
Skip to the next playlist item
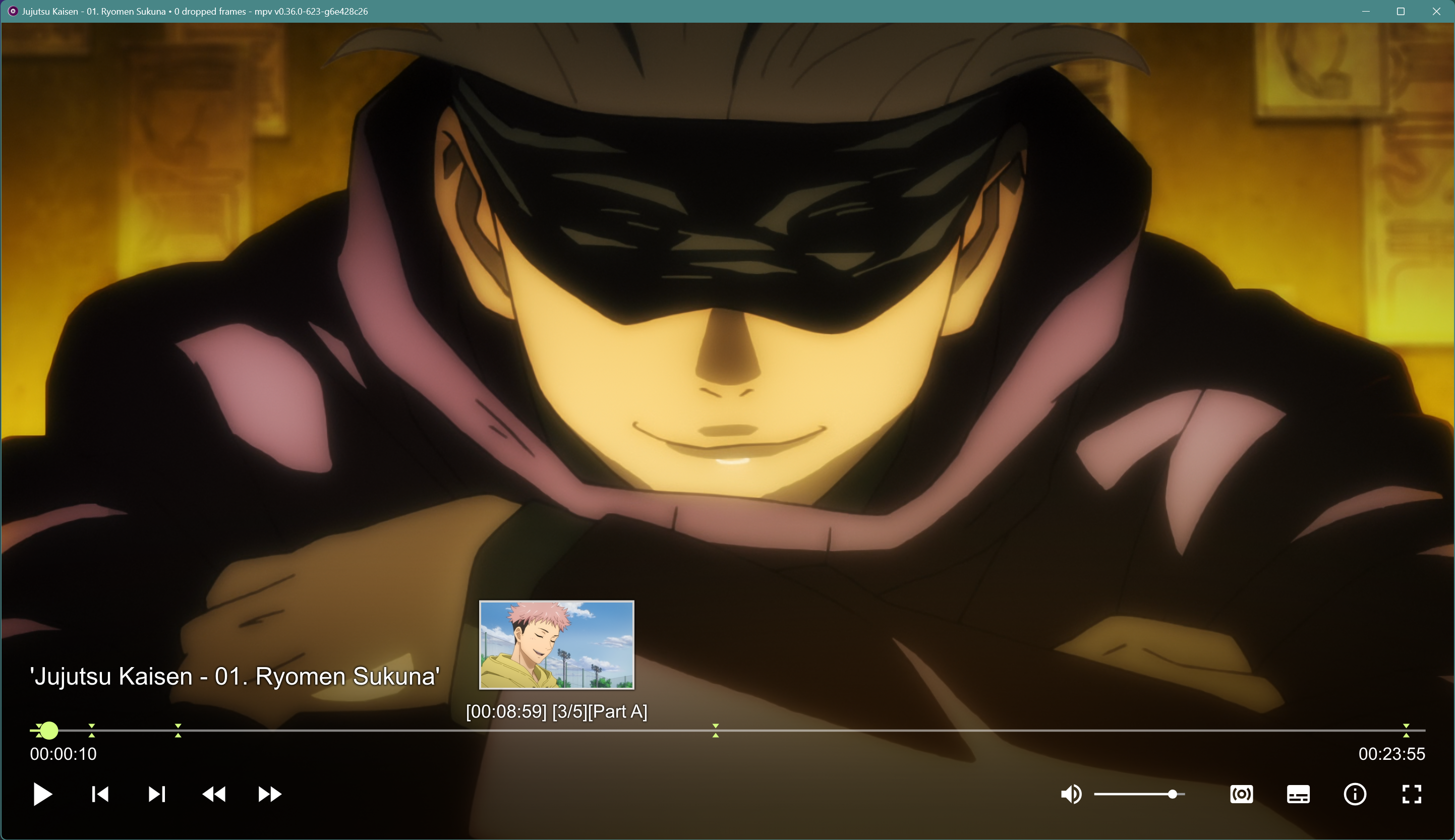(156, 795)
